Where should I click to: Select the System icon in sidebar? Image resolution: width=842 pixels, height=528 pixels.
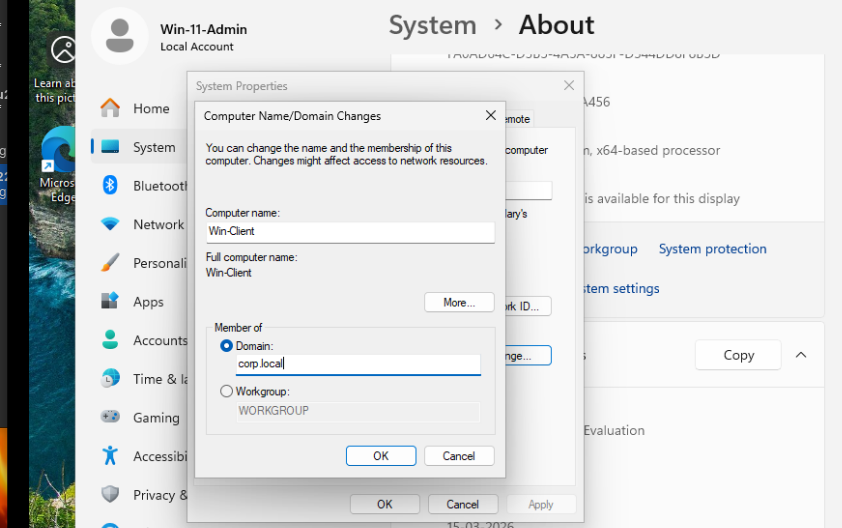tap(110, 147)
